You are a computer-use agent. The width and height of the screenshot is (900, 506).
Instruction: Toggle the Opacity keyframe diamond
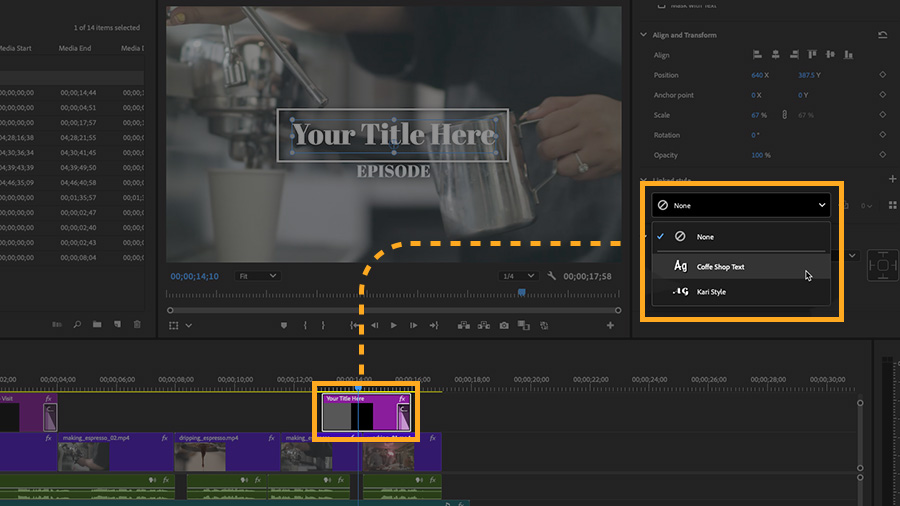point(883,154)
